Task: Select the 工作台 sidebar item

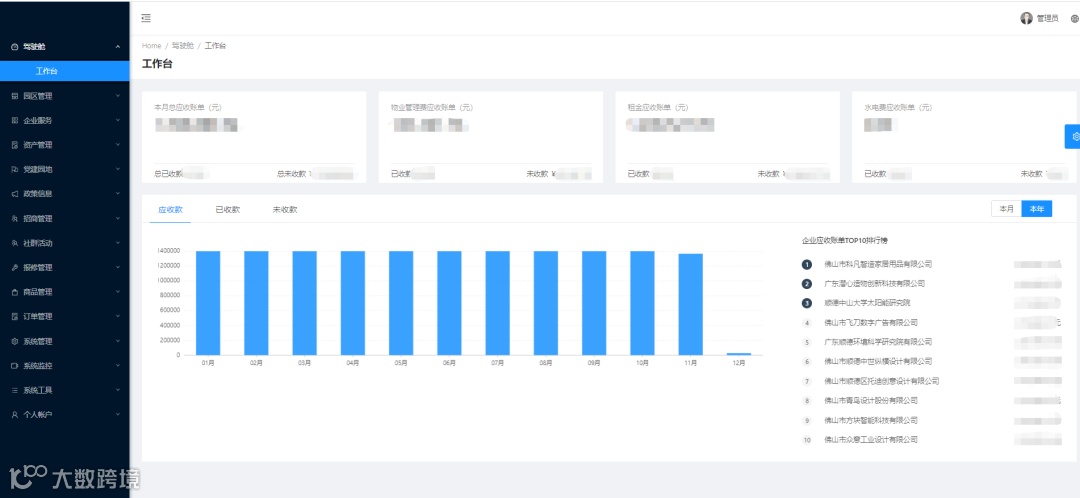Action: pyautogui.click(x=65, y=71)
